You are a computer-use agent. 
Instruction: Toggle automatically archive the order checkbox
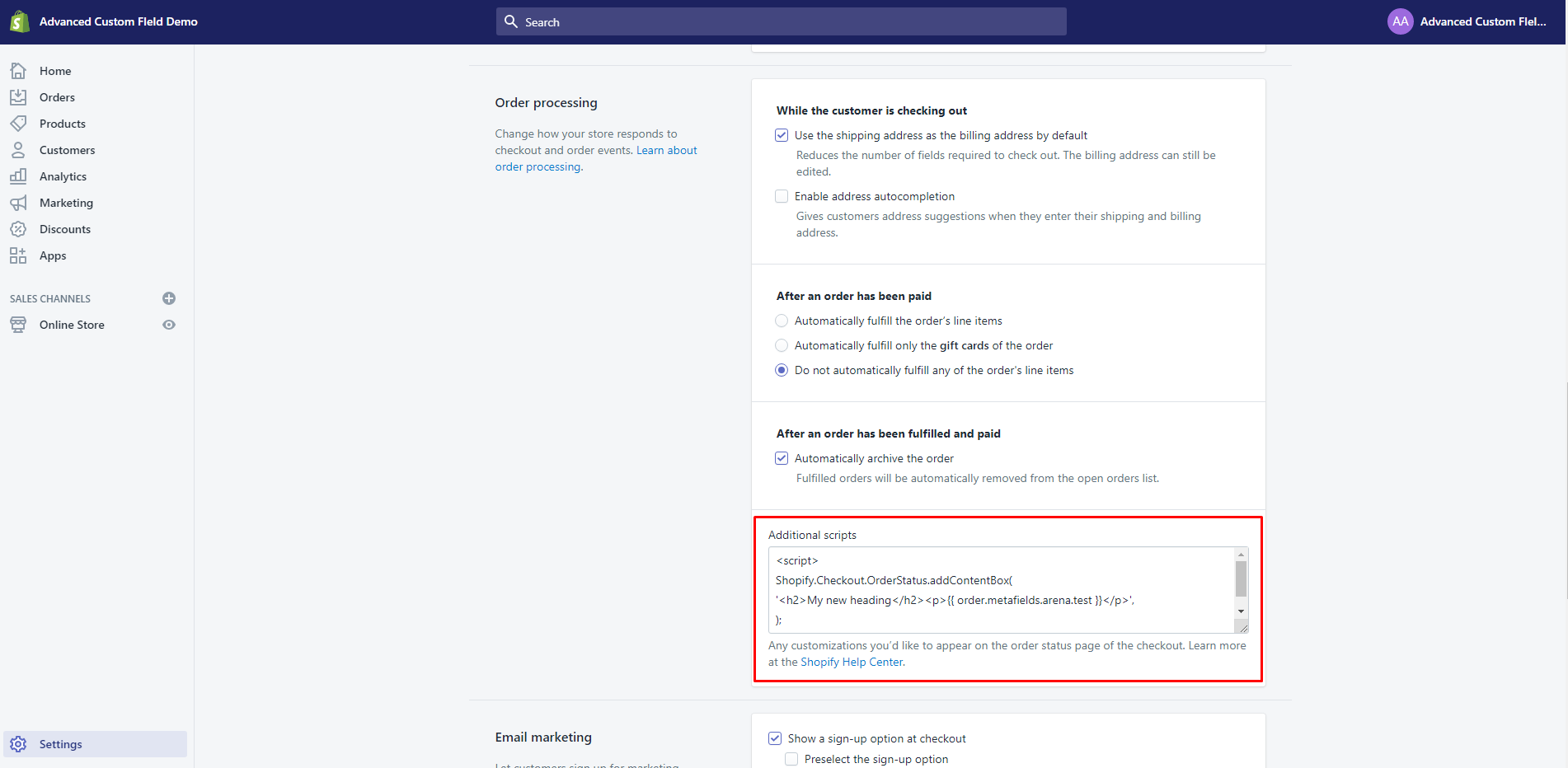tap(782, 458)
